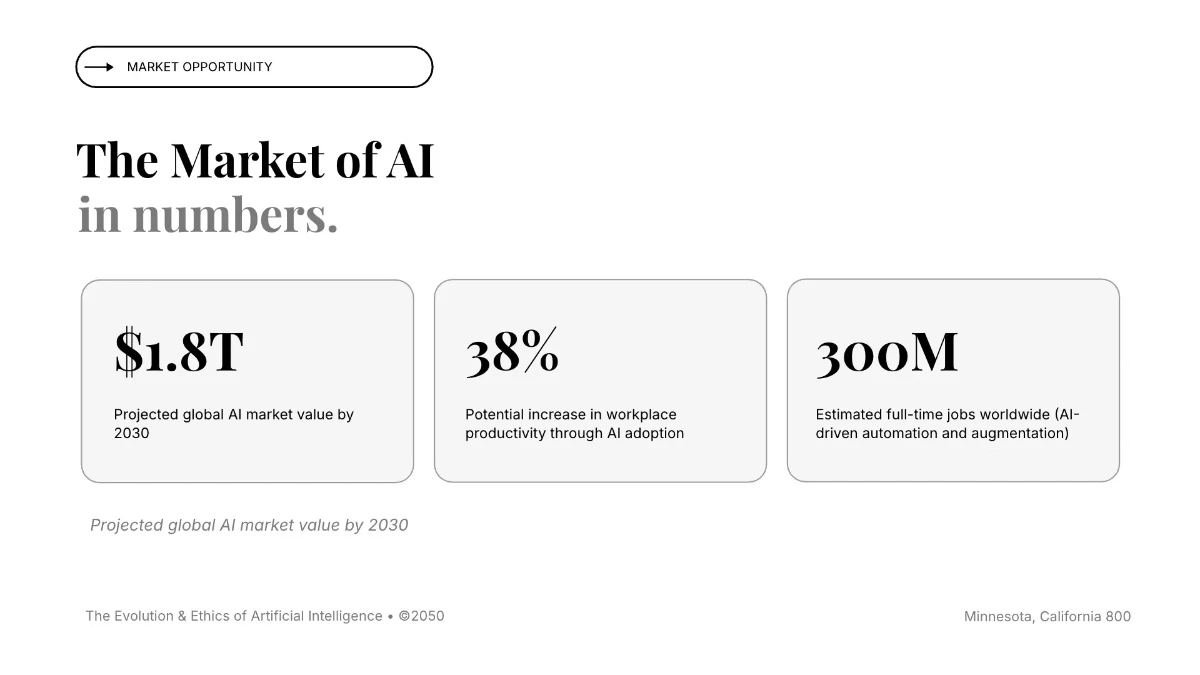Select the MARKET OPPORTUNITY label
This screenshot has width=1200, height=675.
[x=199, y=67]
